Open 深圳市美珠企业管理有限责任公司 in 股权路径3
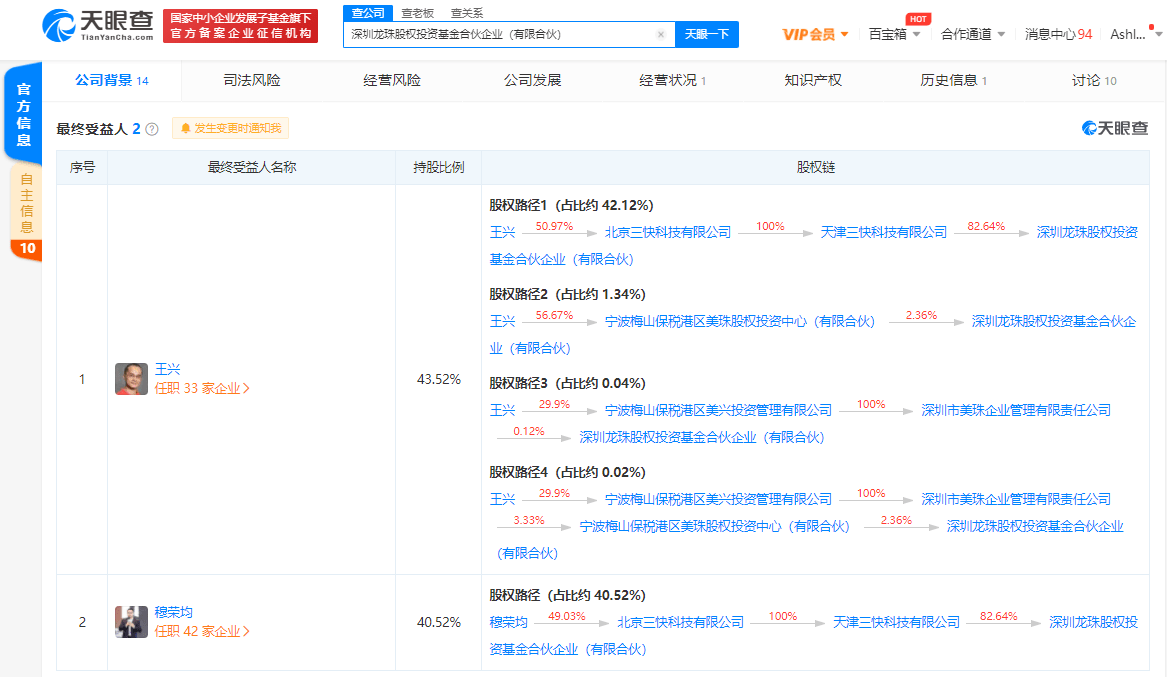 [x=1016, y=410]
